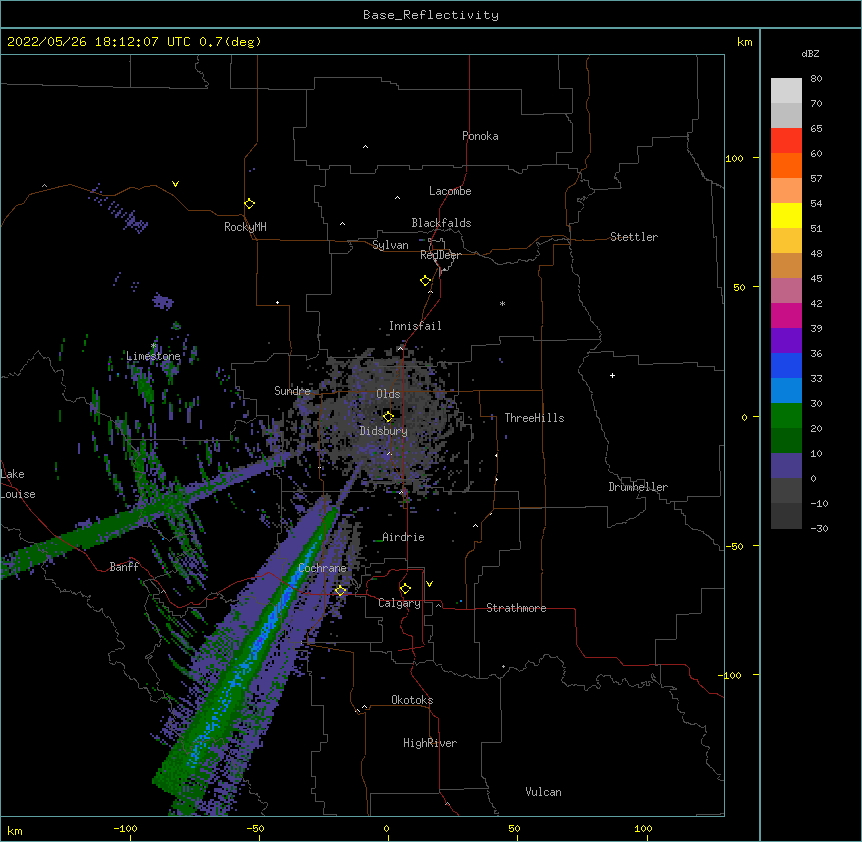
Task: Click the white plus marker north of Drumheller
Action: pos(612,375)
